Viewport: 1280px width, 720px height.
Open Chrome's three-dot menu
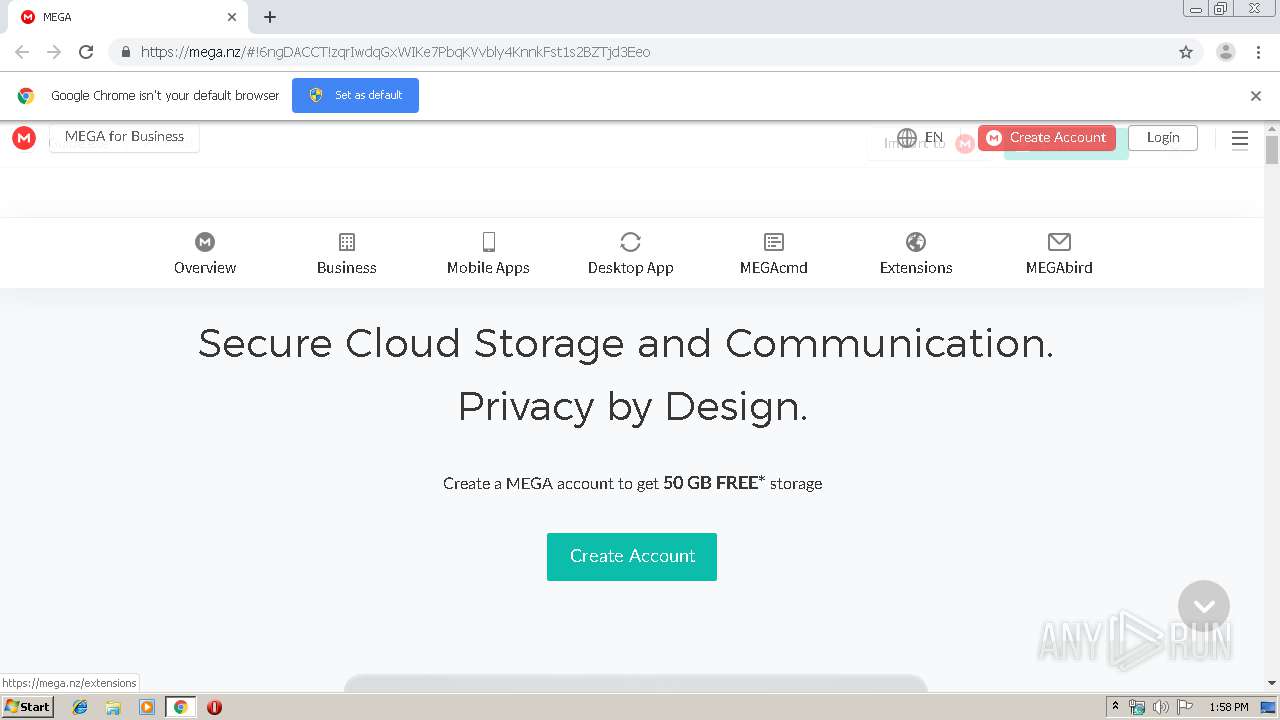(x=1259, y=52)
